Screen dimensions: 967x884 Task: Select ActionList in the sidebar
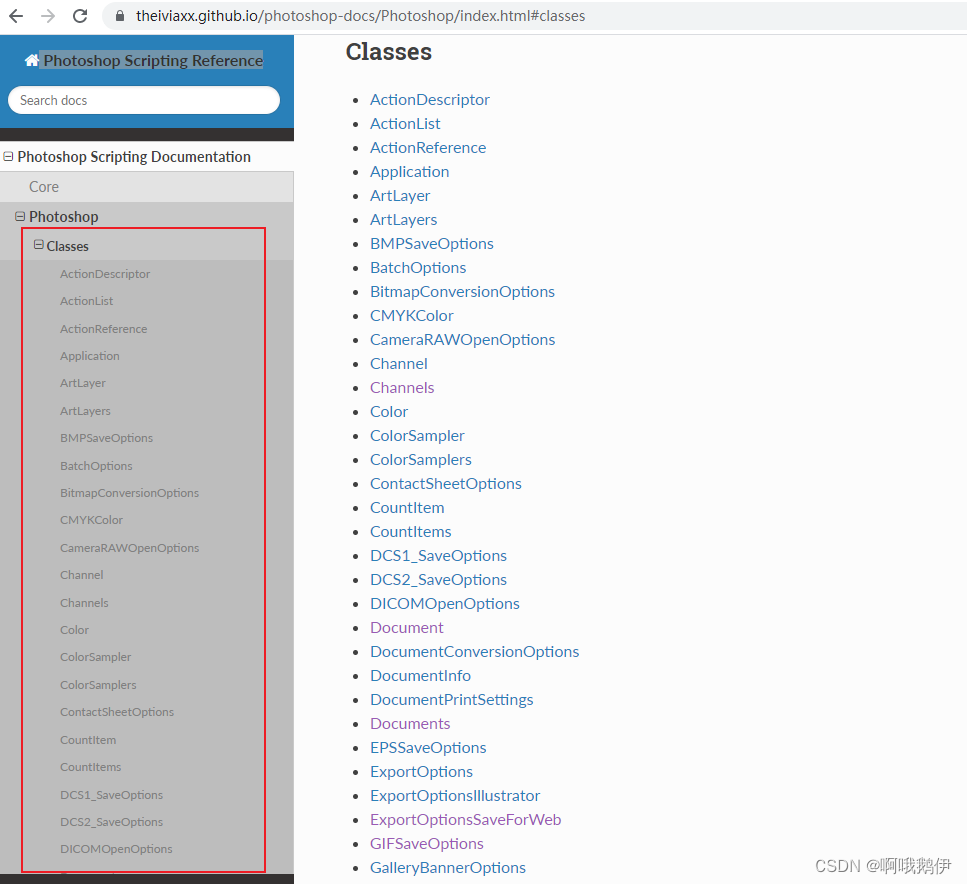click(x=86, y=301)
